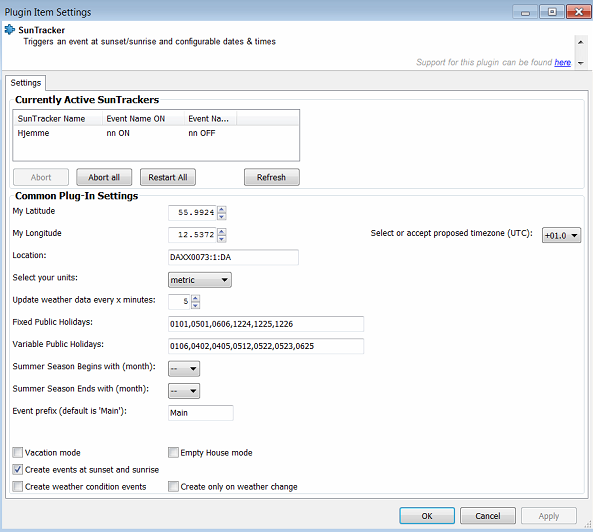Open the metric units dropdown
593x532 pixels.
(200, 280)
